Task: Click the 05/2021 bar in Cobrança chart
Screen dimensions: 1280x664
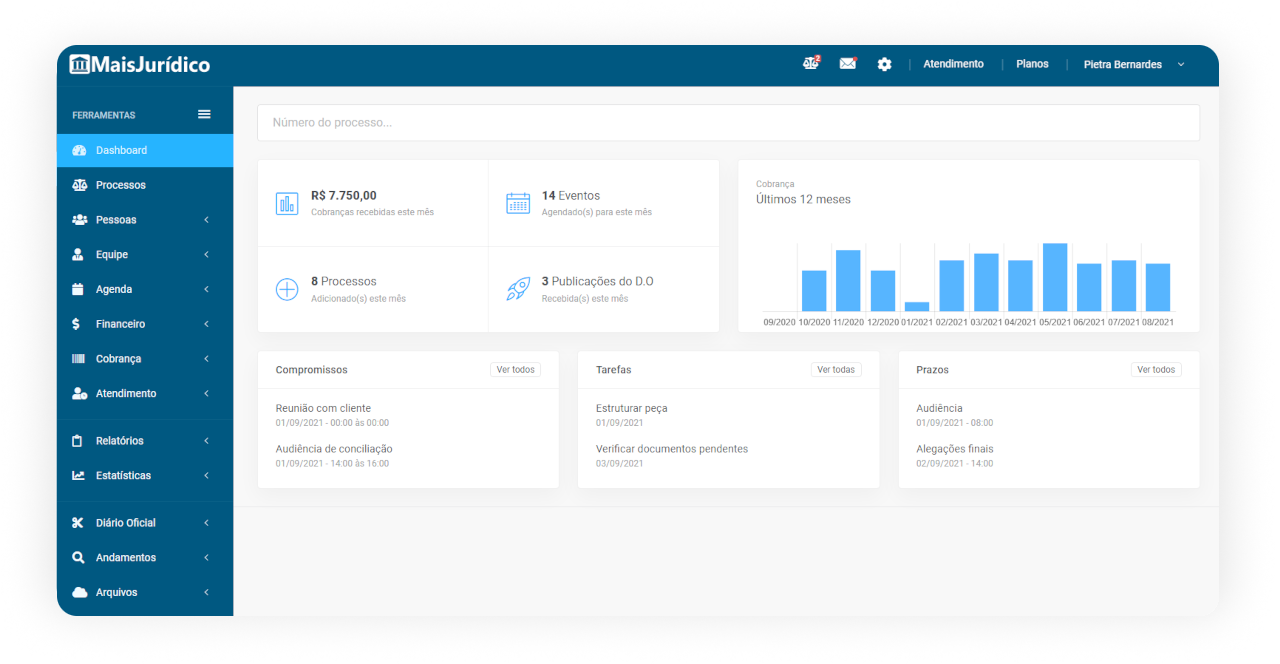Action: pos(1055,277)
